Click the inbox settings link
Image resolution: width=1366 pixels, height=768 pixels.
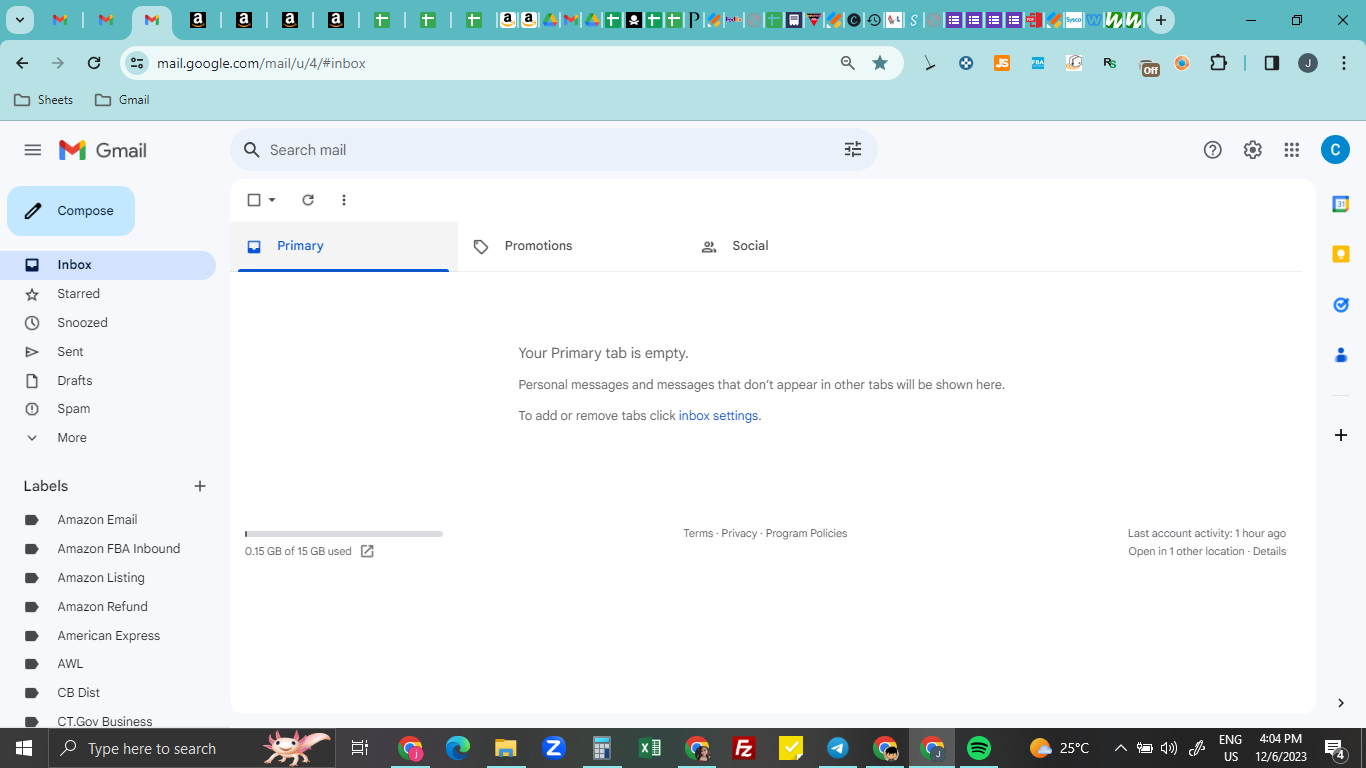(x=718, y=416)
